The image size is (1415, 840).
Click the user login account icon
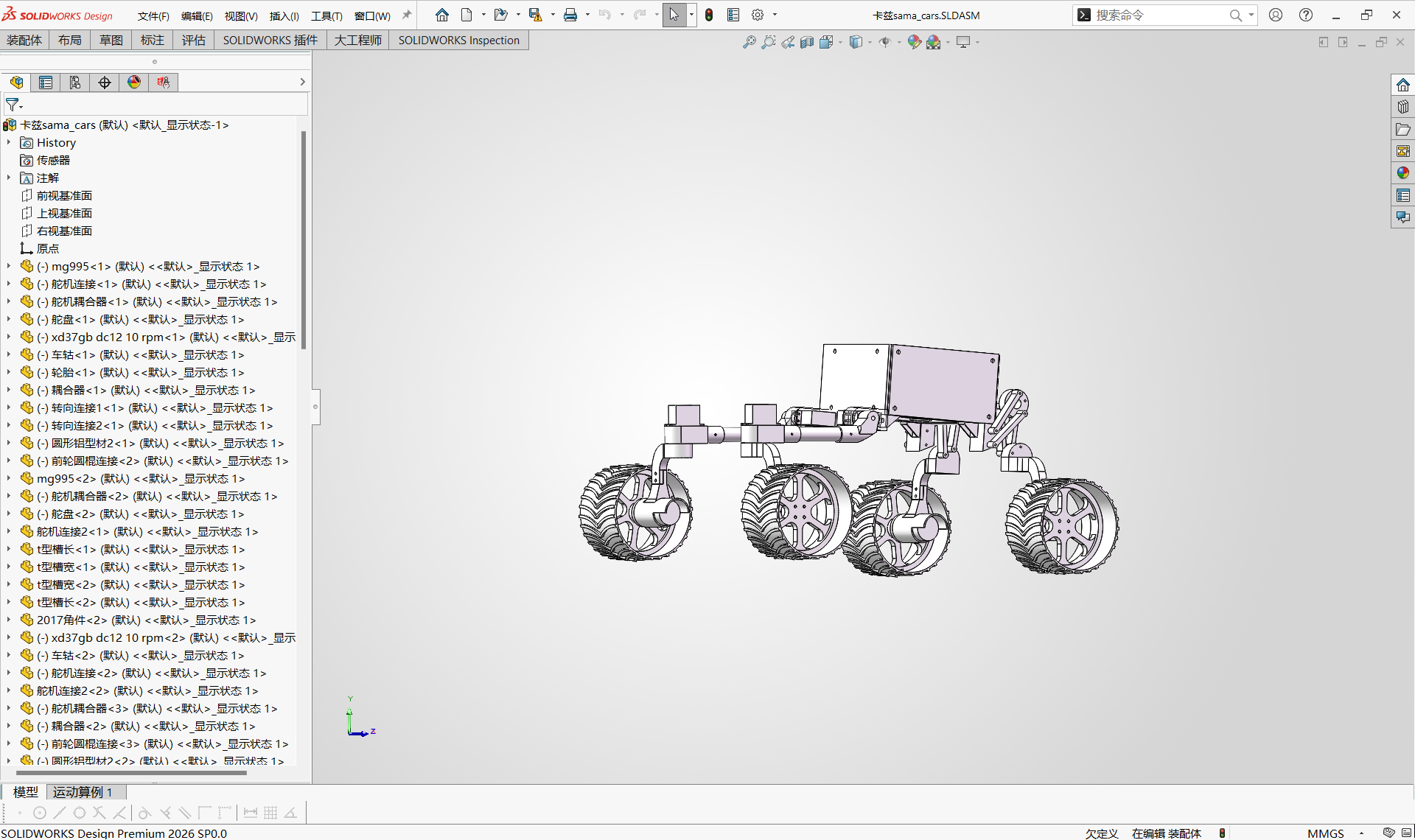pyautogui.click(x=1276, y=15)
